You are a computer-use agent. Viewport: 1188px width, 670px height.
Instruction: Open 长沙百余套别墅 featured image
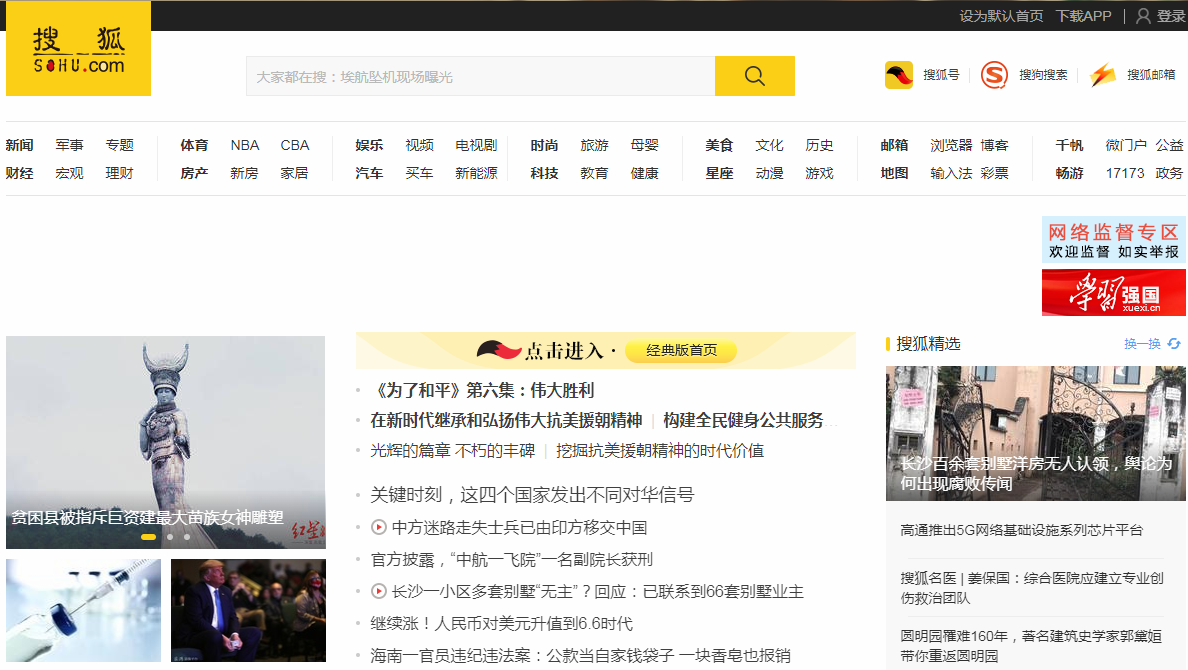[1036, 434]
